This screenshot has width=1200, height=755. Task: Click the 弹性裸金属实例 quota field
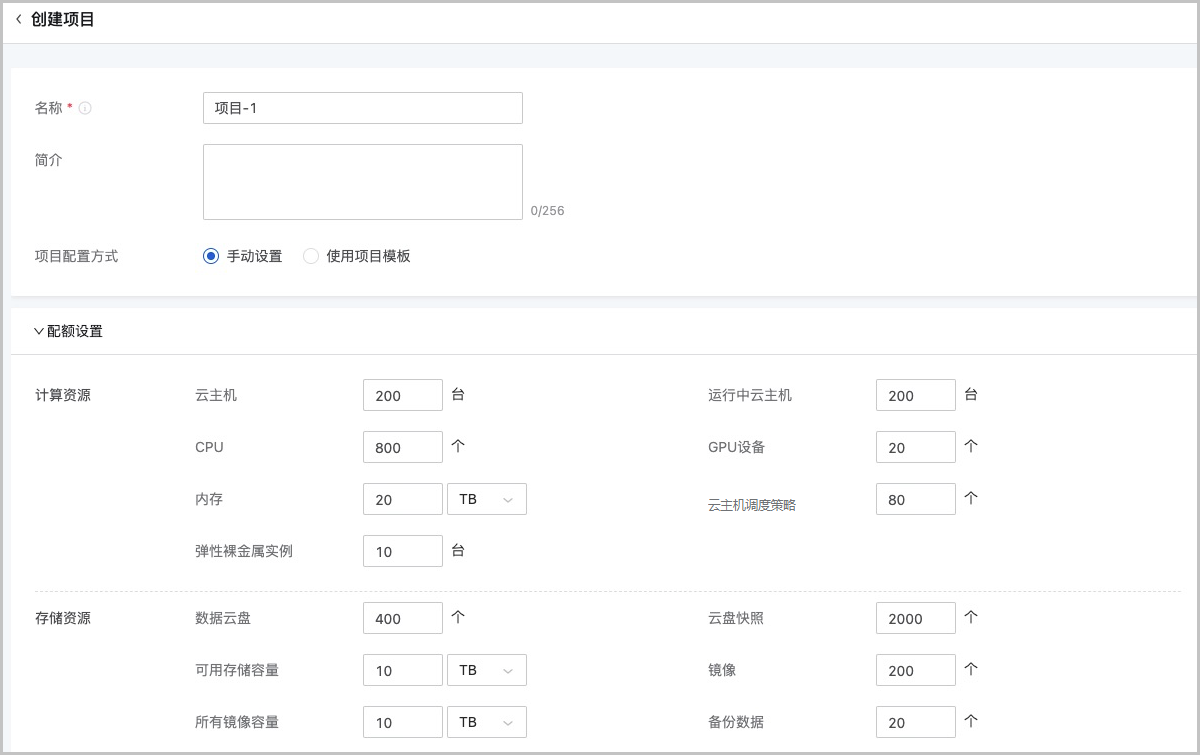coord(402,551)
